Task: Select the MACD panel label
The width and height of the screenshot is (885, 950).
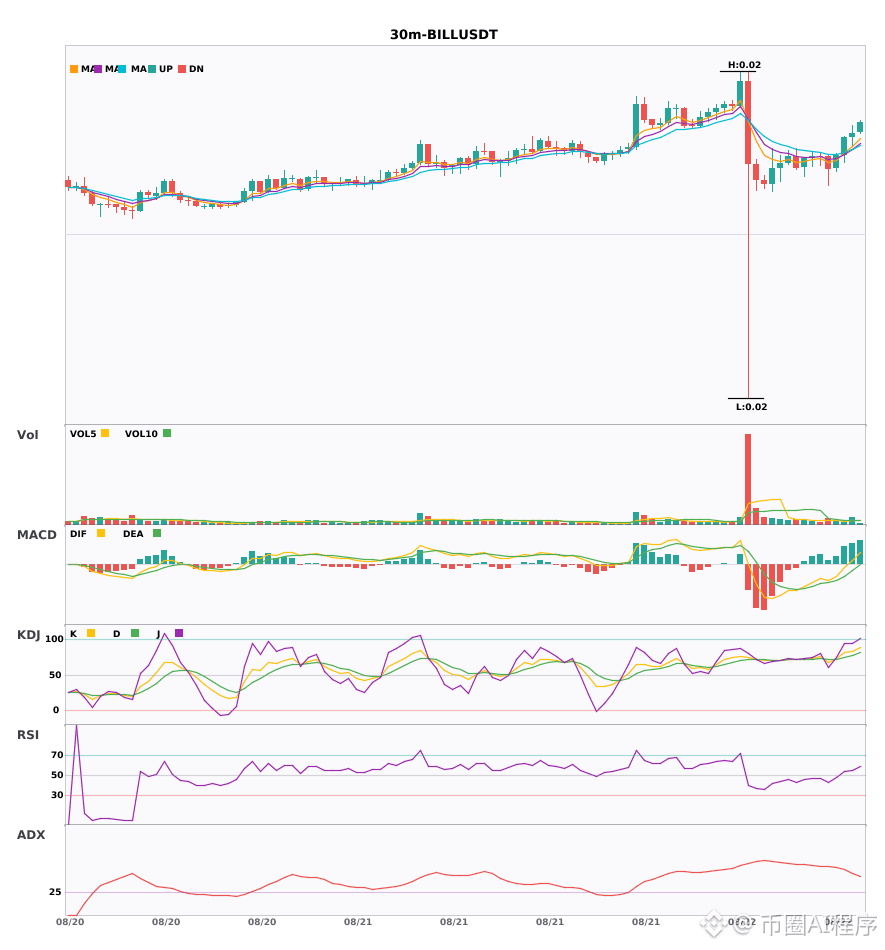Action: (36, 535)
